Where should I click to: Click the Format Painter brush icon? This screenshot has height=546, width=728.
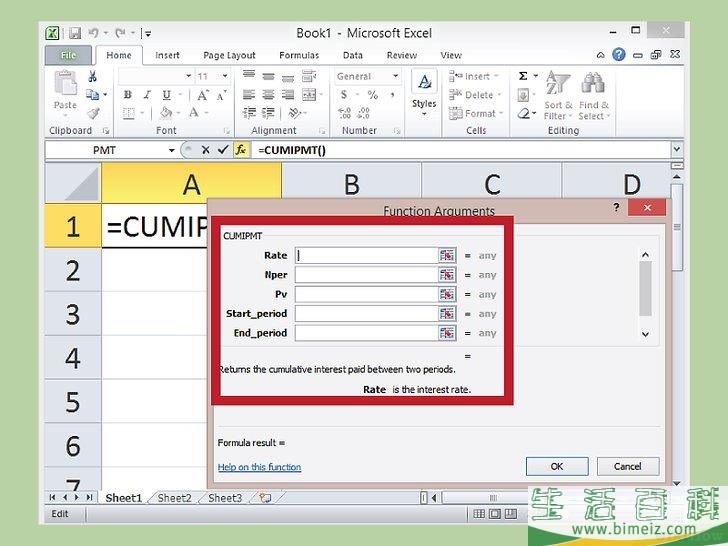click(93, 113)
